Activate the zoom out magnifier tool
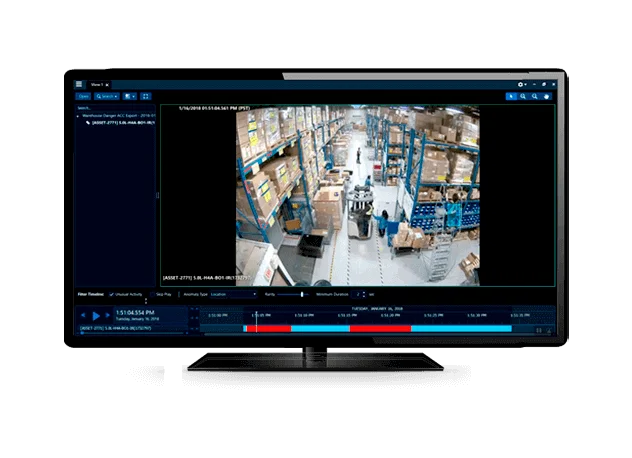 (x=534, y=96)
